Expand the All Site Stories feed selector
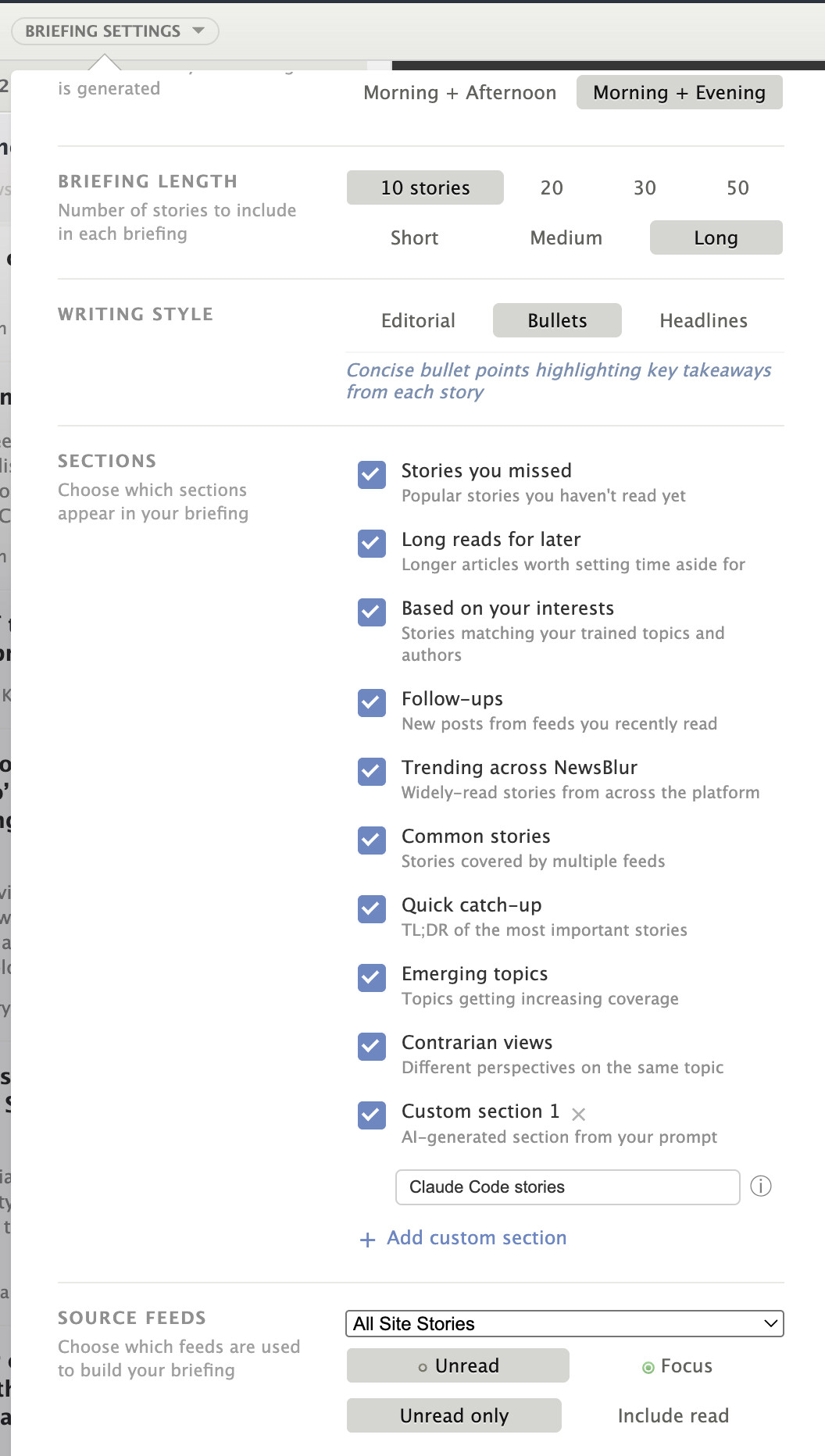This screenshot has height=1456, width=825. [564, 1324]
